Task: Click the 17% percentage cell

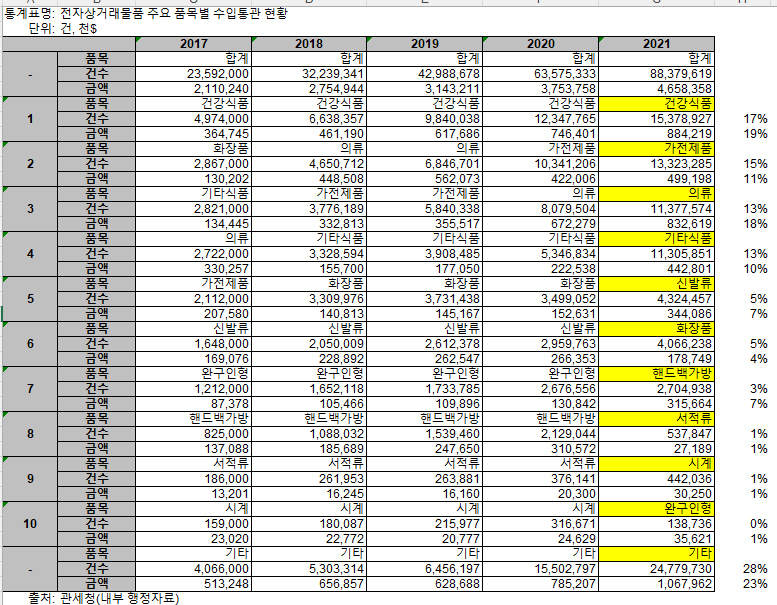Action: pyautogui.click(x=755, y=119)
